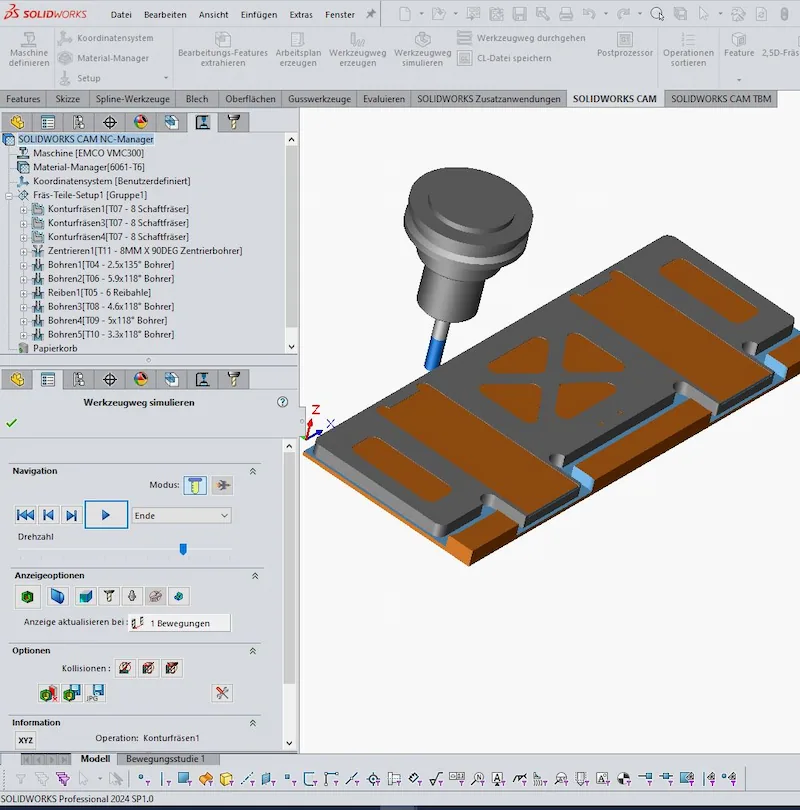The image size is (800, 810).
Task: Play the toolpath simulation
Action: pos(106,515)
